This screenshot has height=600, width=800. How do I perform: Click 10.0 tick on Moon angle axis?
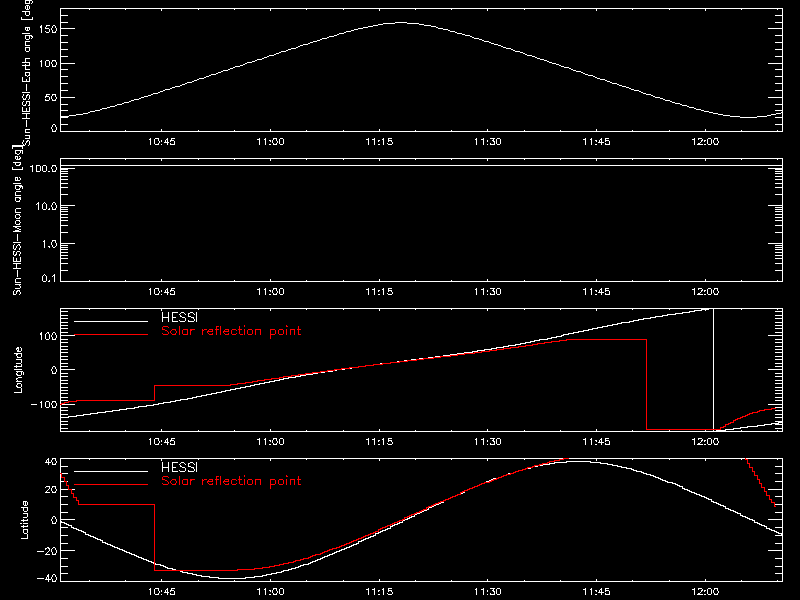point(46,206)
